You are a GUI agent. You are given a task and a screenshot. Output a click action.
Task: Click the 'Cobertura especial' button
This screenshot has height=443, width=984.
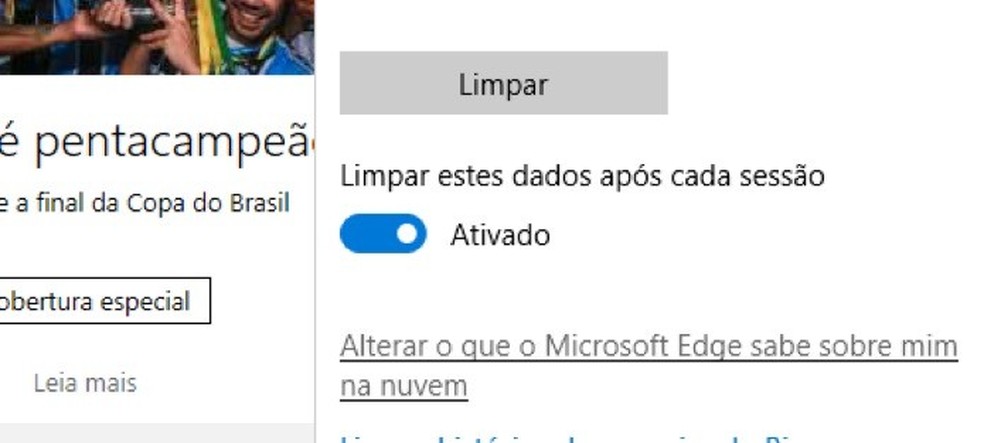[x=104, y=301]
